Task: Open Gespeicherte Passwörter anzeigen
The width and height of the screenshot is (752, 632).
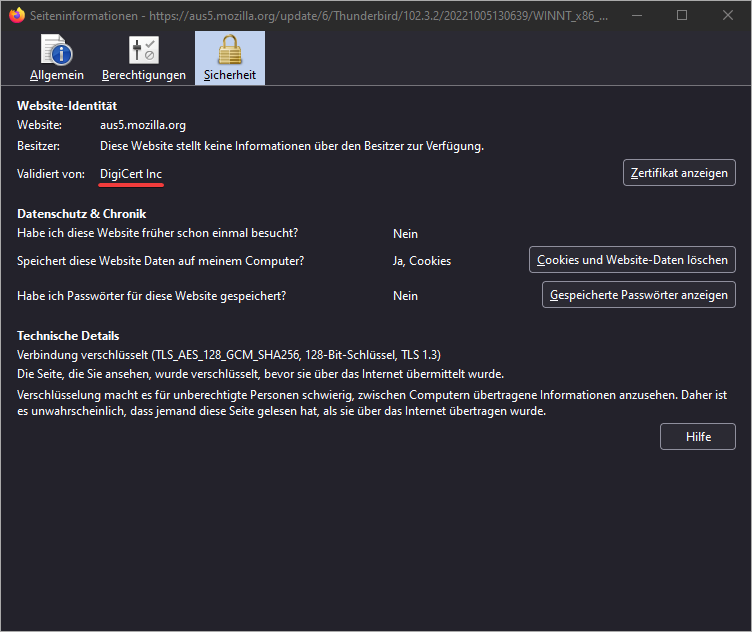Action: pyautogui.click(x=638, y=294)
